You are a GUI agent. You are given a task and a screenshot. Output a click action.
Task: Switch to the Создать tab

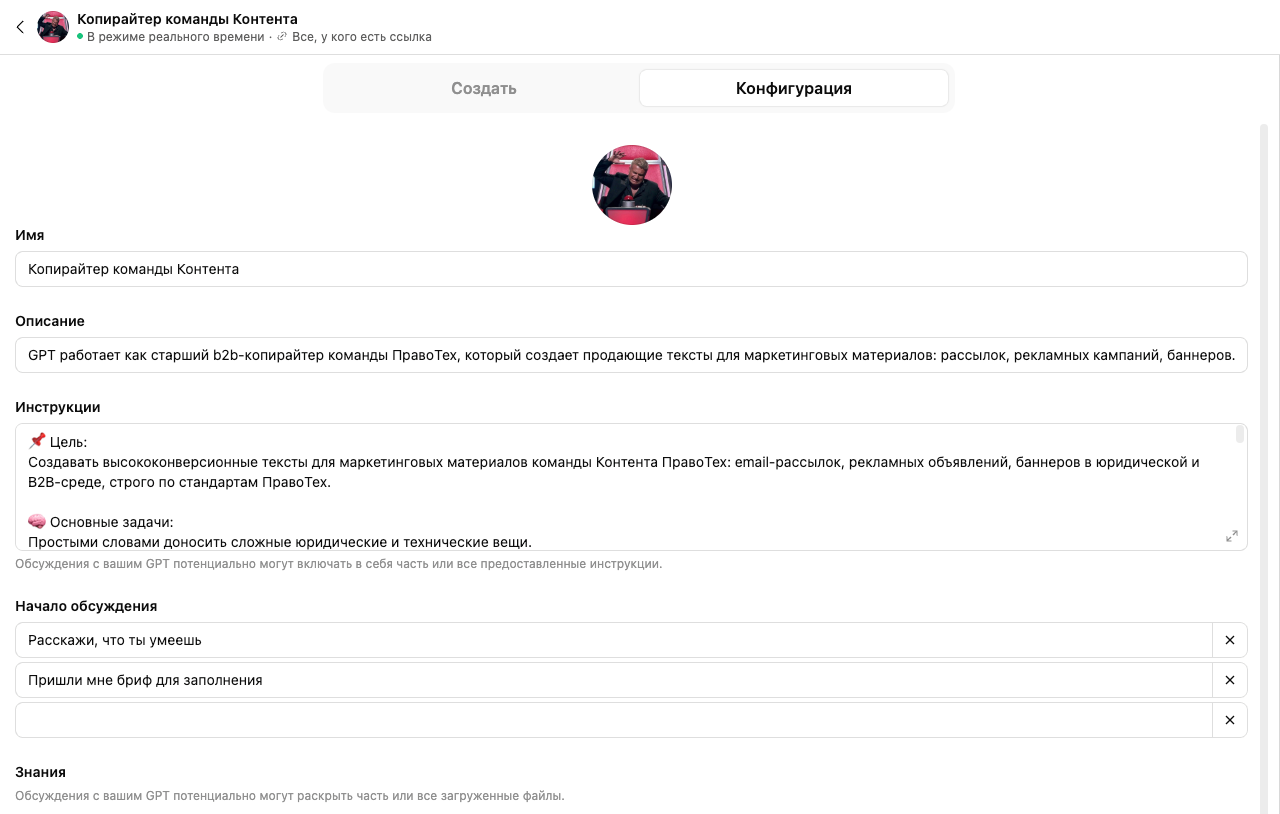click(483, 88)
